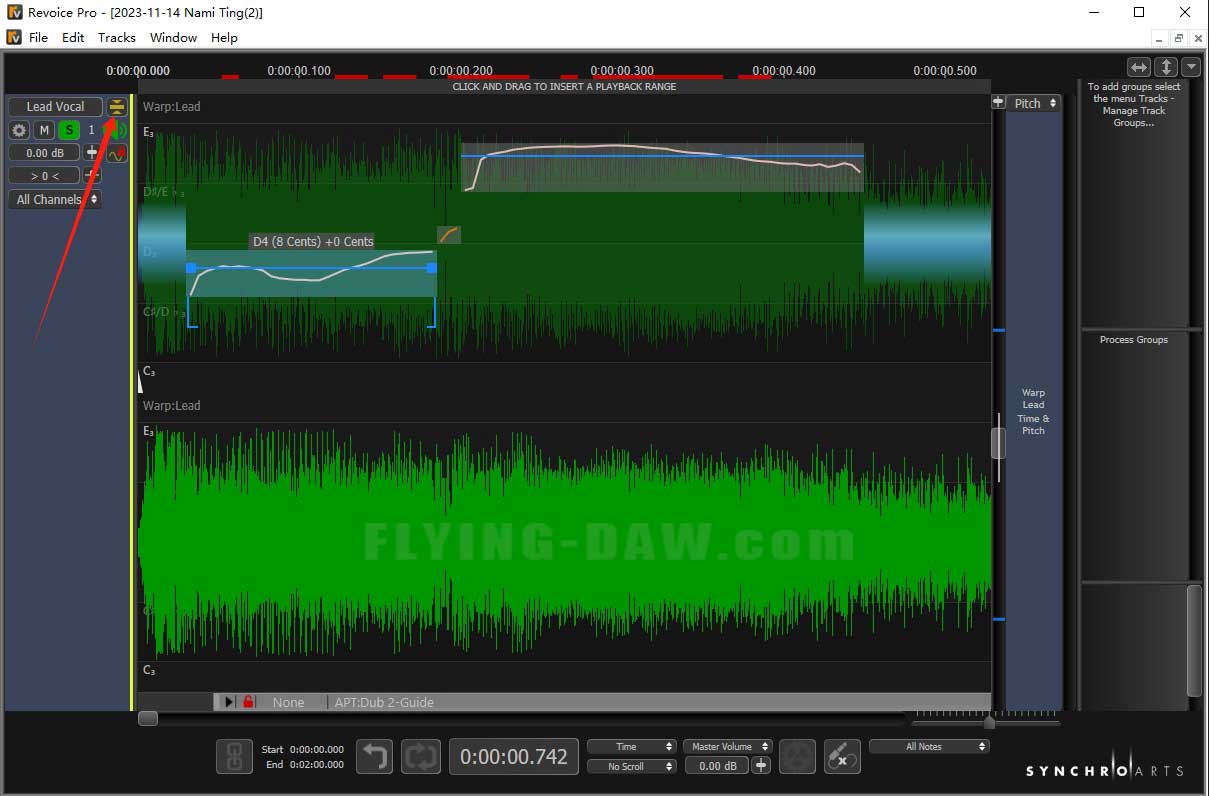Viewport: 1209px width, 796px height.
Task: Click the upper Warp:Lead track label
Action: click(x=171, y=106)
